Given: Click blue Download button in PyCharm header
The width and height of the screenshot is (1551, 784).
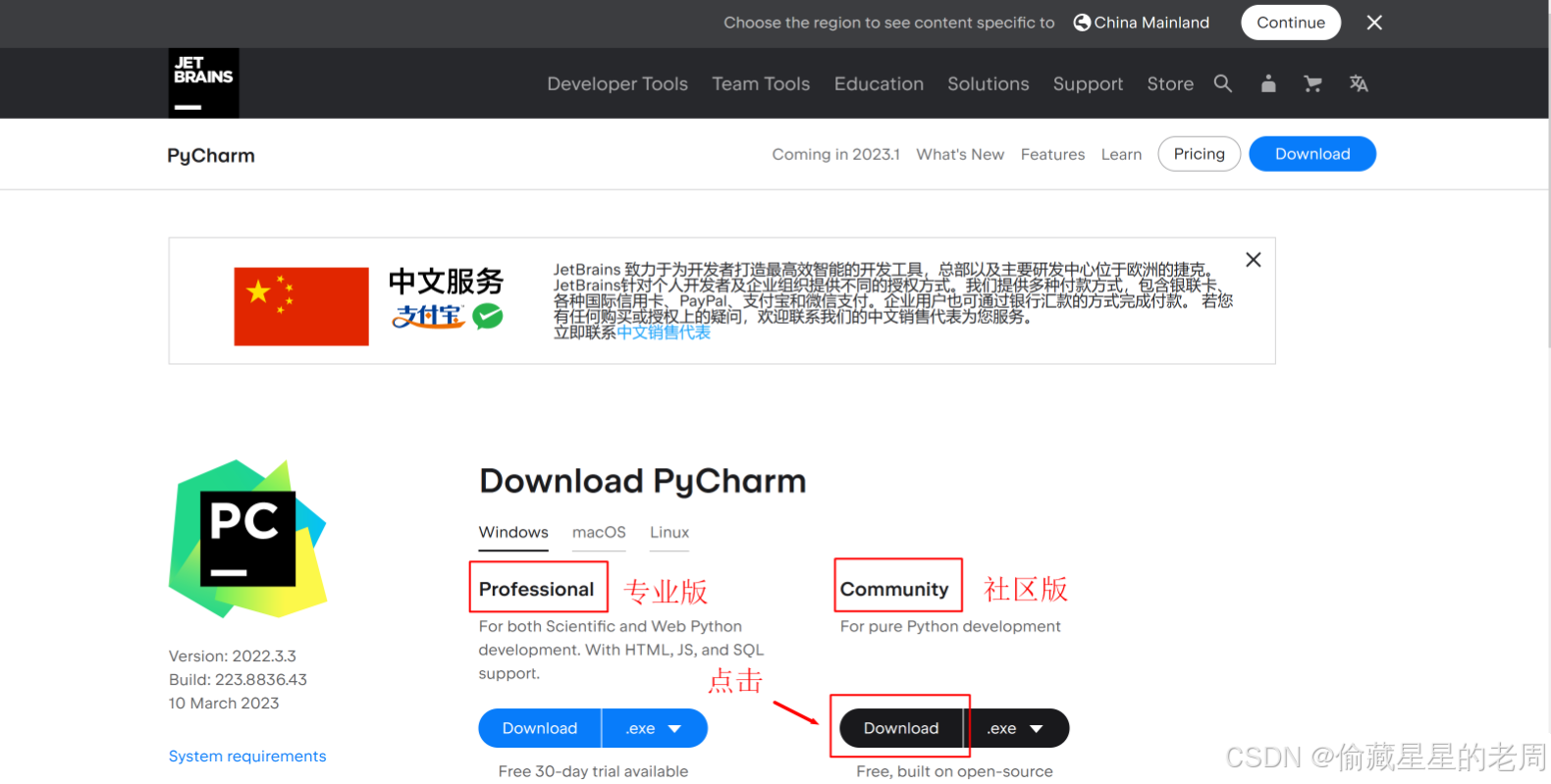Looking at the screenshot, I should (x=1312, y=154).
